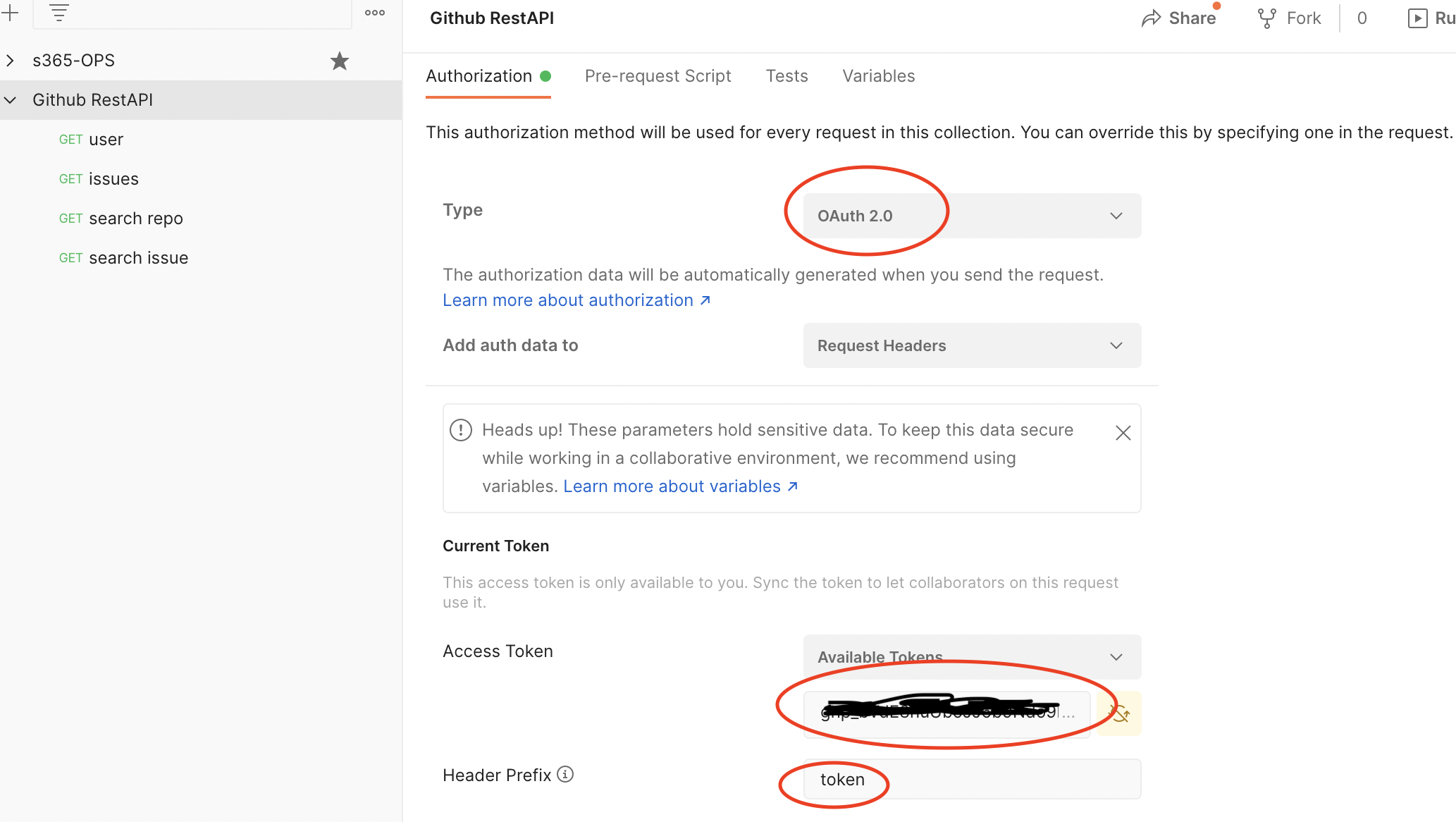Click the access token input field
This screenshot has width=1456, height=822.
[x=946, y=713]
